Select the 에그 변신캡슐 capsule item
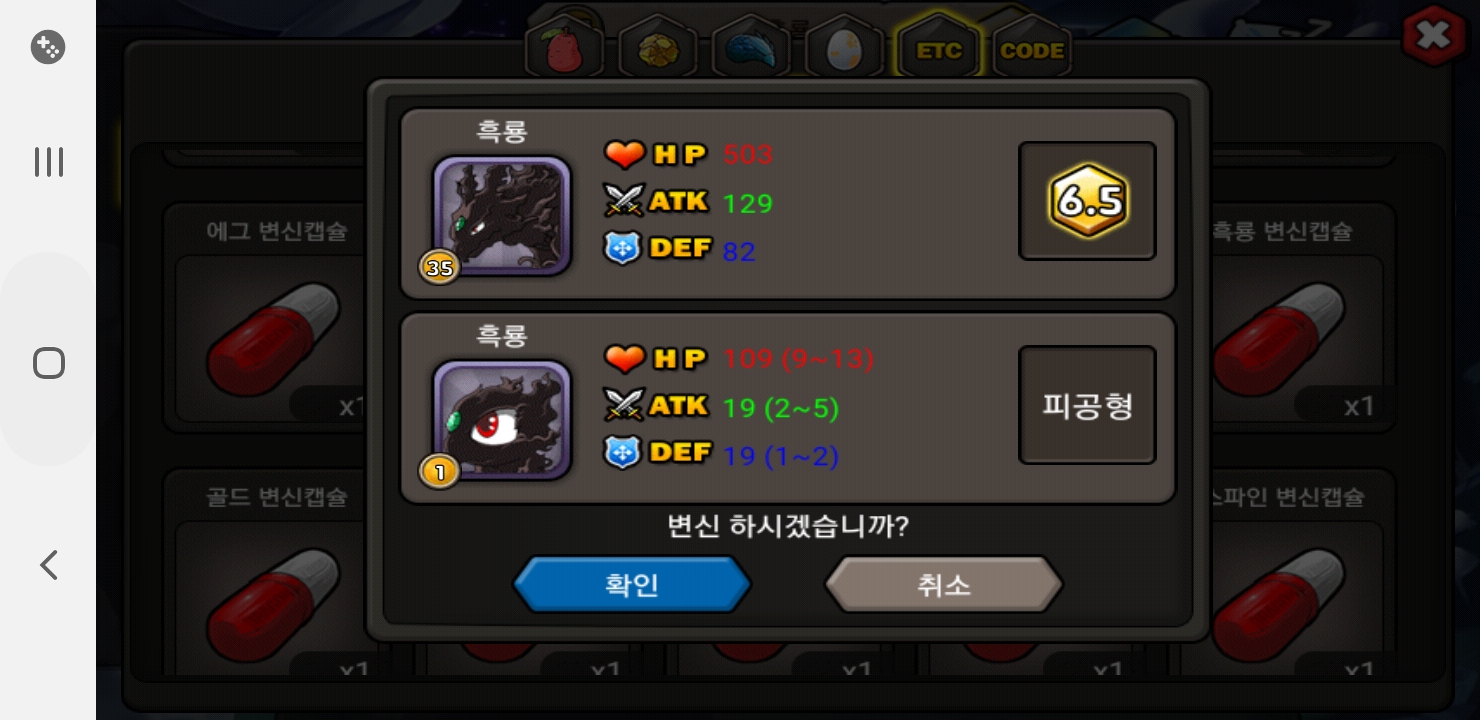Screen dimensions: 1480x720 click(x=271, y=318)
